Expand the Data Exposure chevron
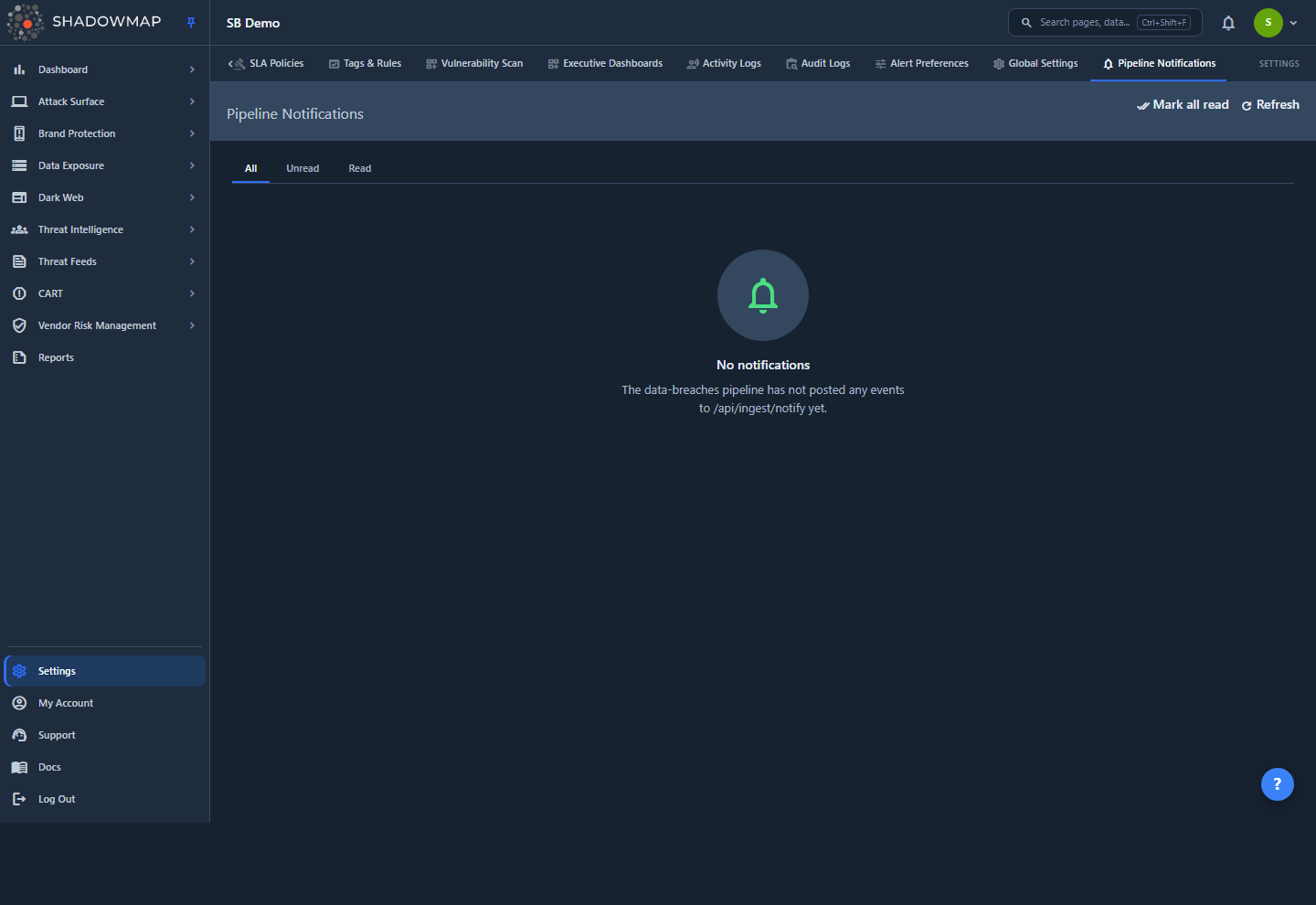Screen dimensions: 1316x905 point(192,165)
